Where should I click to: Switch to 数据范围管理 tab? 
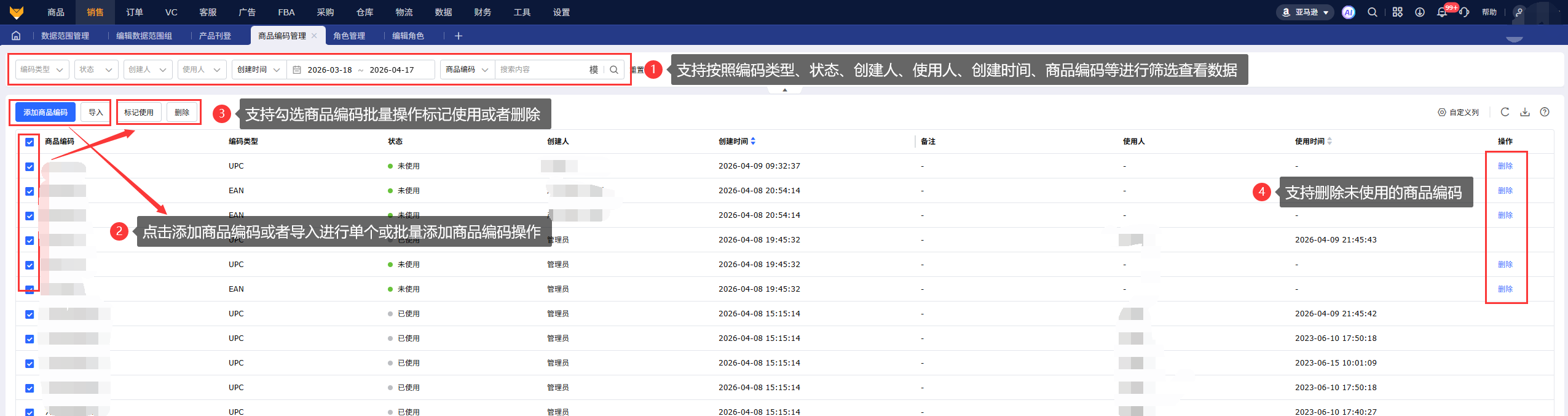click(x=65, y=36)
